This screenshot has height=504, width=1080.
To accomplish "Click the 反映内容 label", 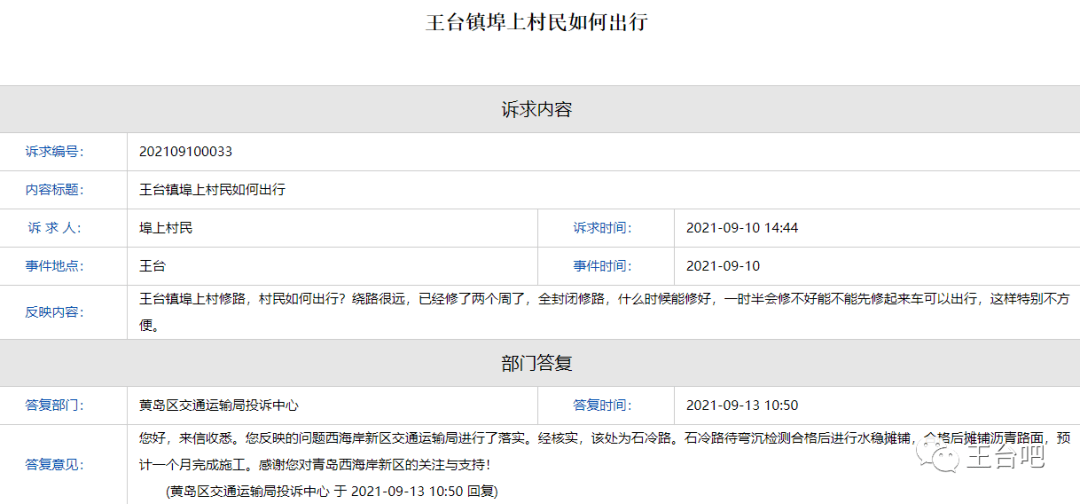I will pyautogui.click(x=54, y=313).
